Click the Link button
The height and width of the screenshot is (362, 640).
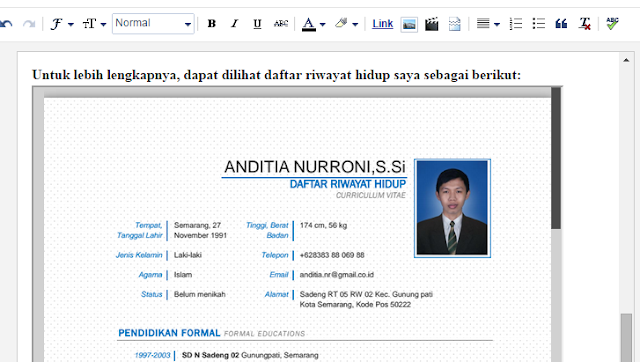point(382,24)
